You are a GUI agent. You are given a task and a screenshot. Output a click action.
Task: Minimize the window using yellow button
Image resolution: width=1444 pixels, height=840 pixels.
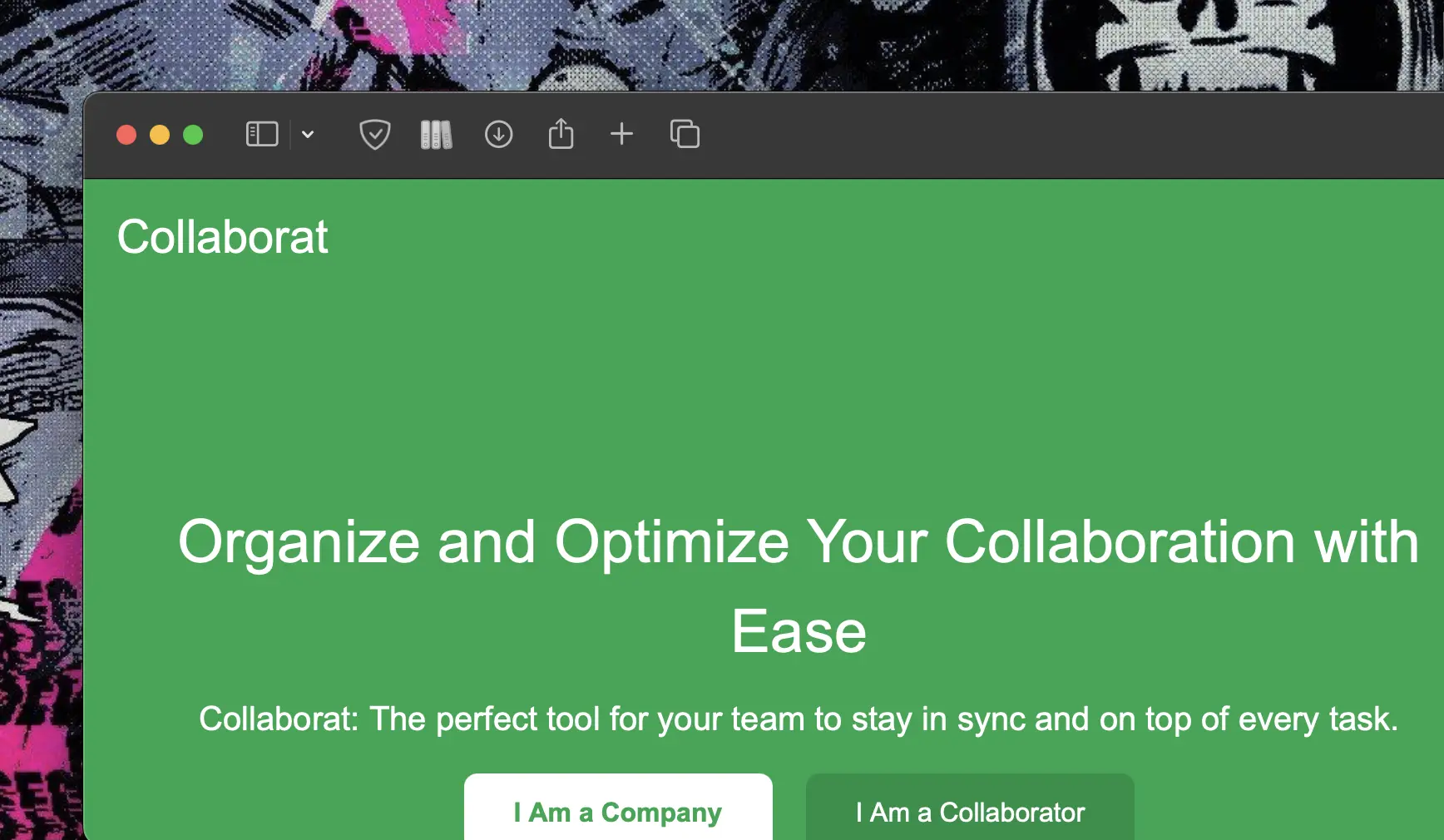(160, 135)
